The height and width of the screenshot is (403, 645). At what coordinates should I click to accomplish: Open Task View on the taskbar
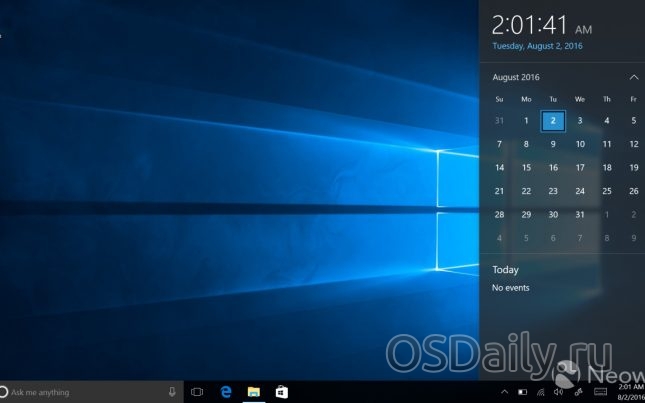tap(197, 392)
